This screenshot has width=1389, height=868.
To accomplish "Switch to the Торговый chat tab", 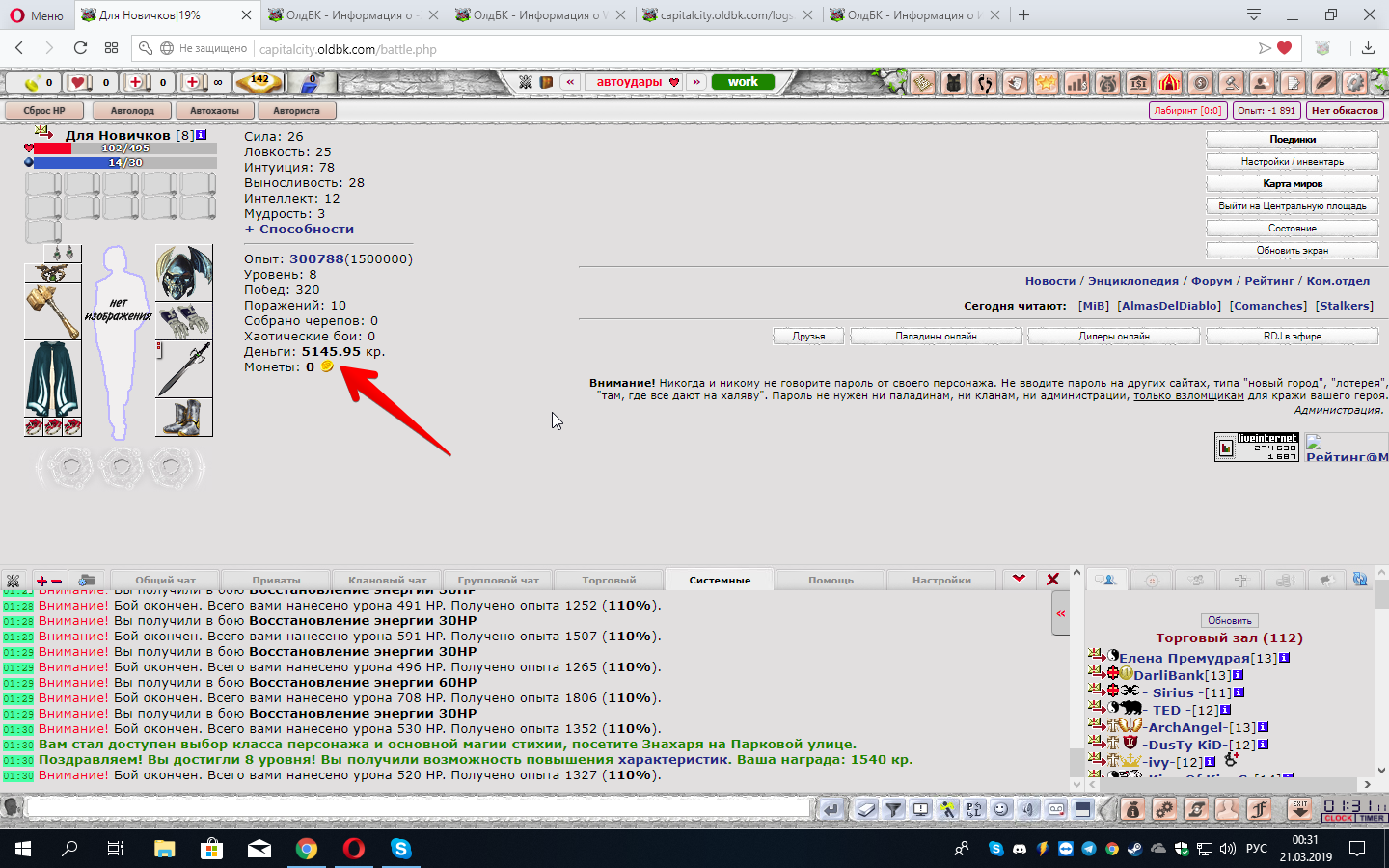I will point(609,580).
